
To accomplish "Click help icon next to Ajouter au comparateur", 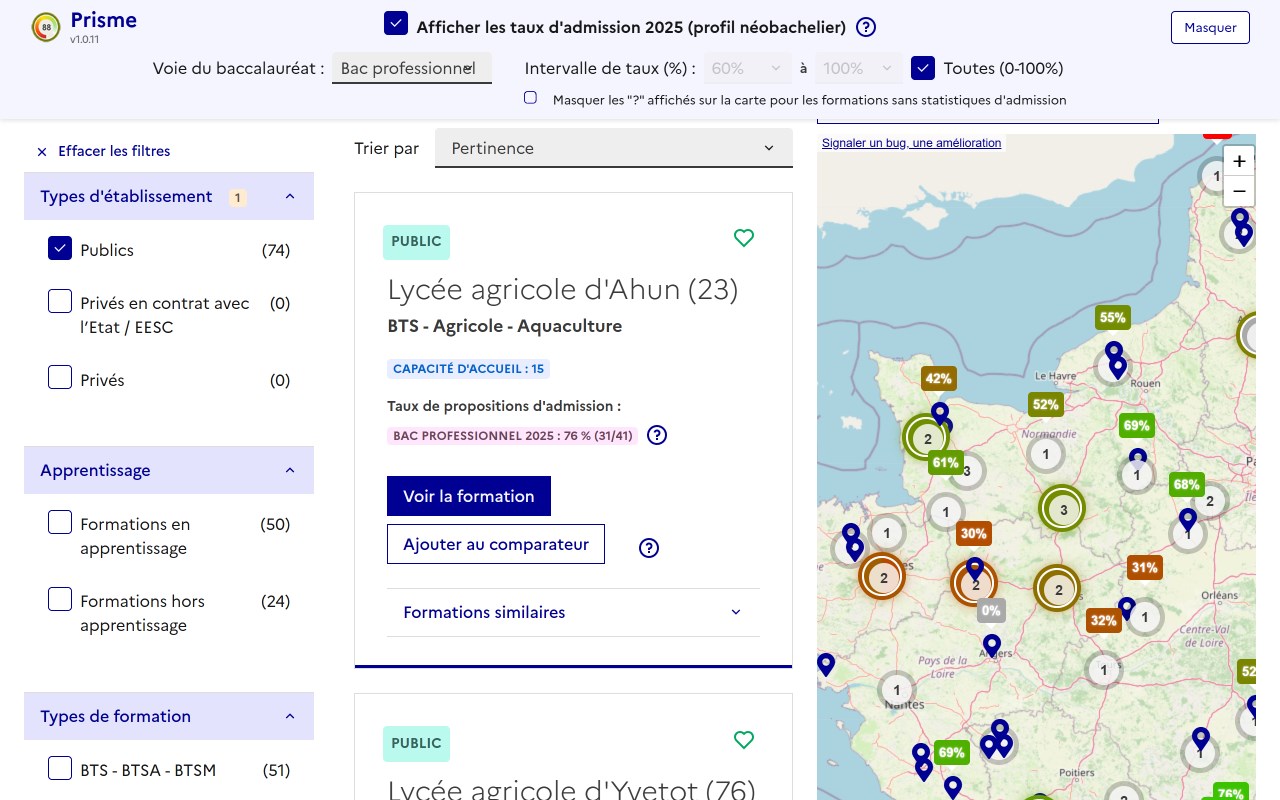I will 649,547.
